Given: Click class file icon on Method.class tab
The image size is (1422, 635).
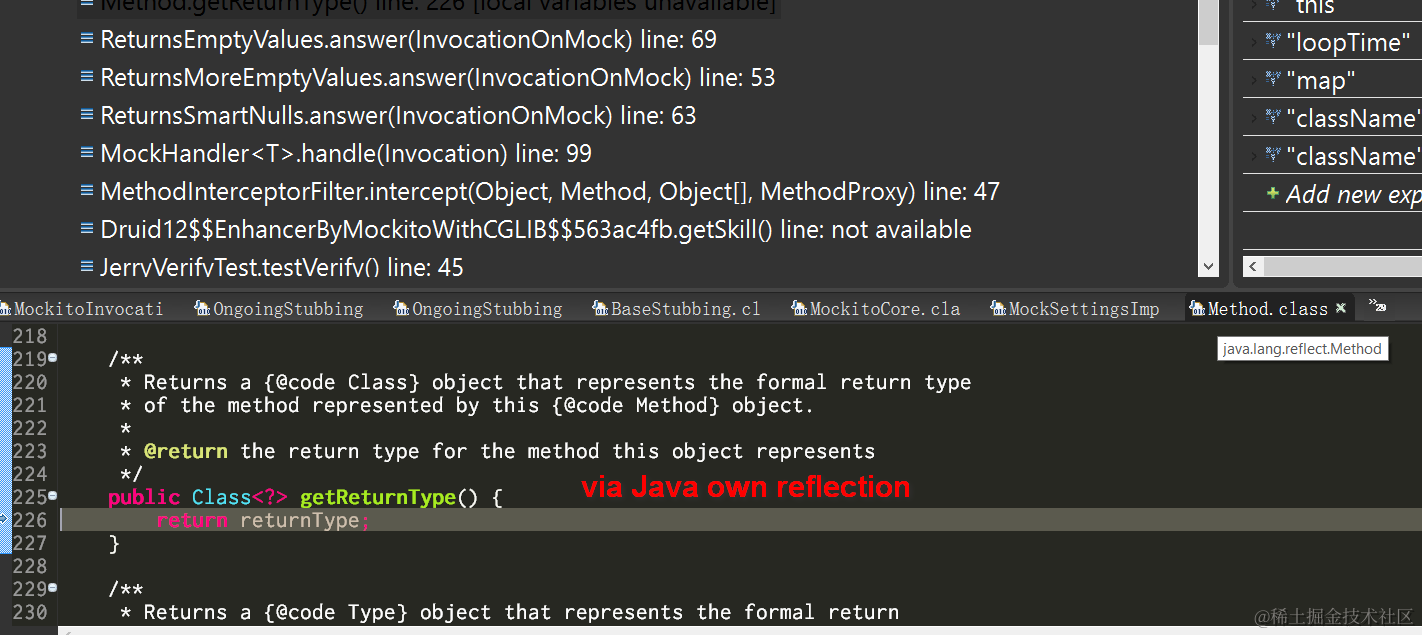Looking at the screenshot, I should tap(1197, 309).
